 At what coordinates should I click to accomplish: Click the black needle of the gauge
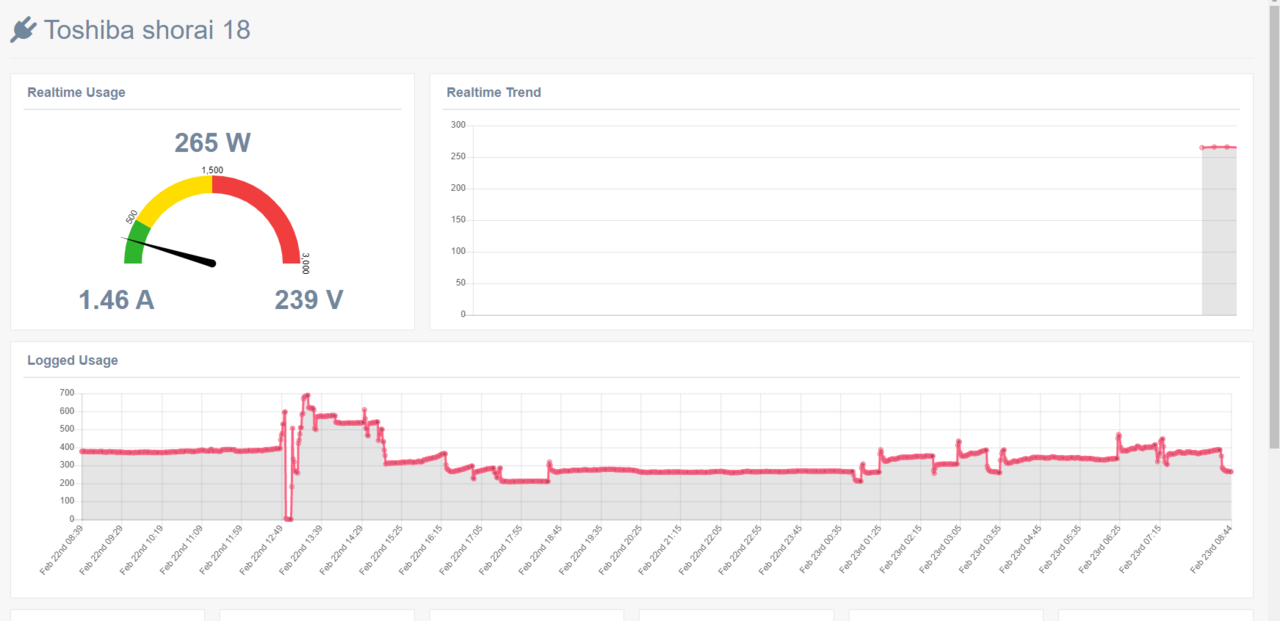(x=170, y=251)
